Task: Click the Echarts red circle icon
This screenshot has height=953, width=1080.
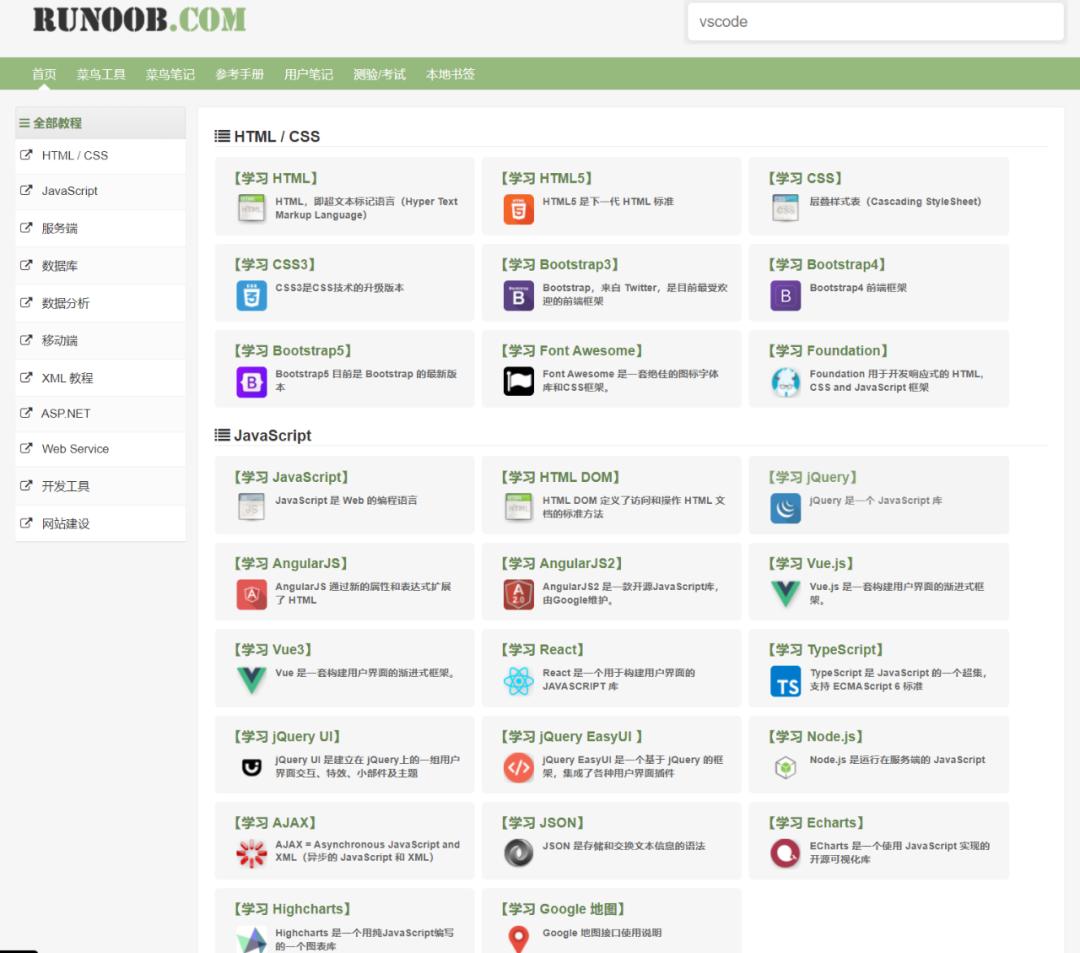Action: [x=785, y=853]
